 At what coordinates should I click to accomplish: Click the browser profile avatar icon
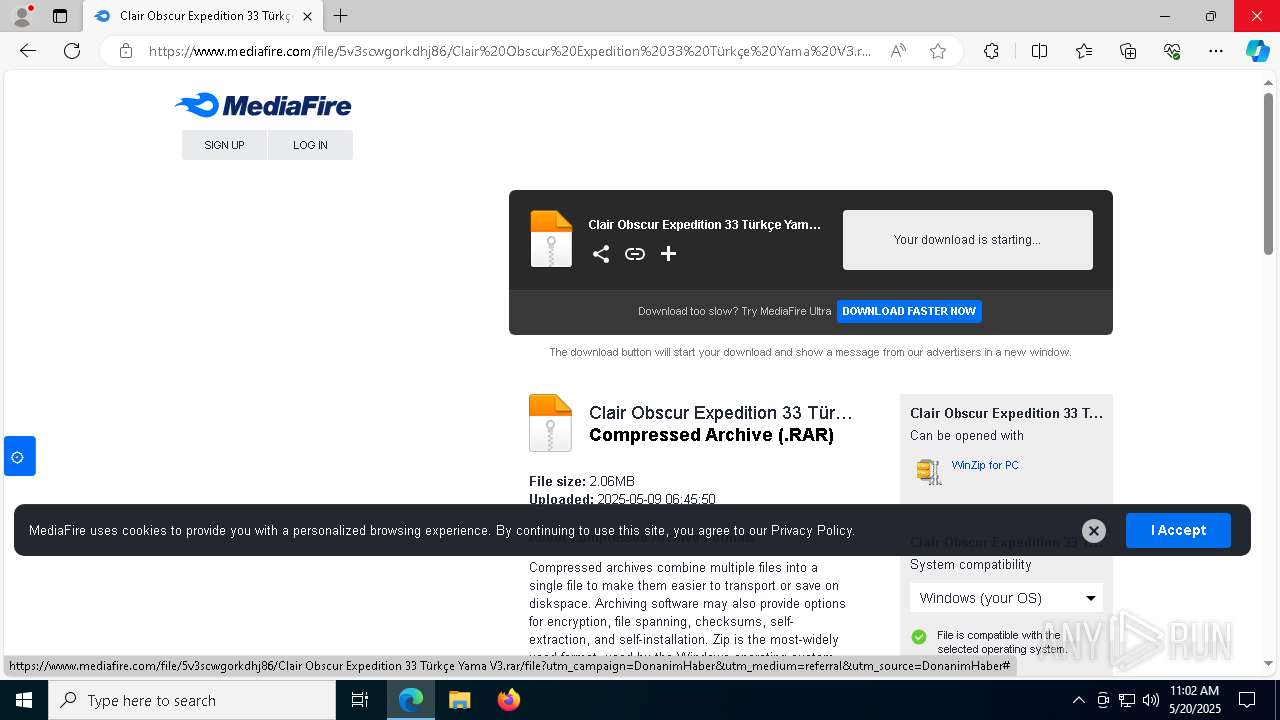point(21,16)
